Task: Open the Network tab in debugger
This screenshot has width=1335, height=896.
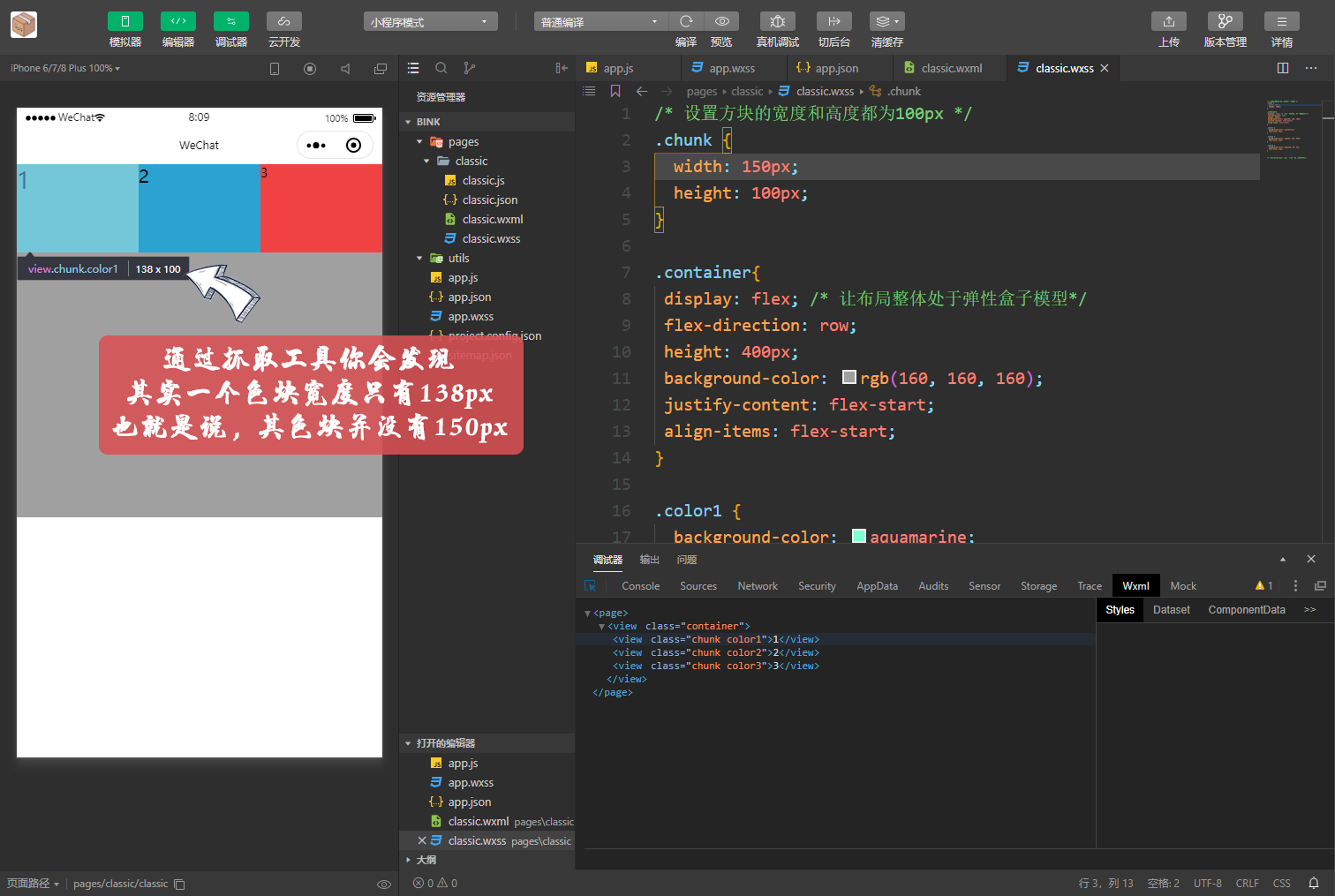Action: (x=758, y=586)
